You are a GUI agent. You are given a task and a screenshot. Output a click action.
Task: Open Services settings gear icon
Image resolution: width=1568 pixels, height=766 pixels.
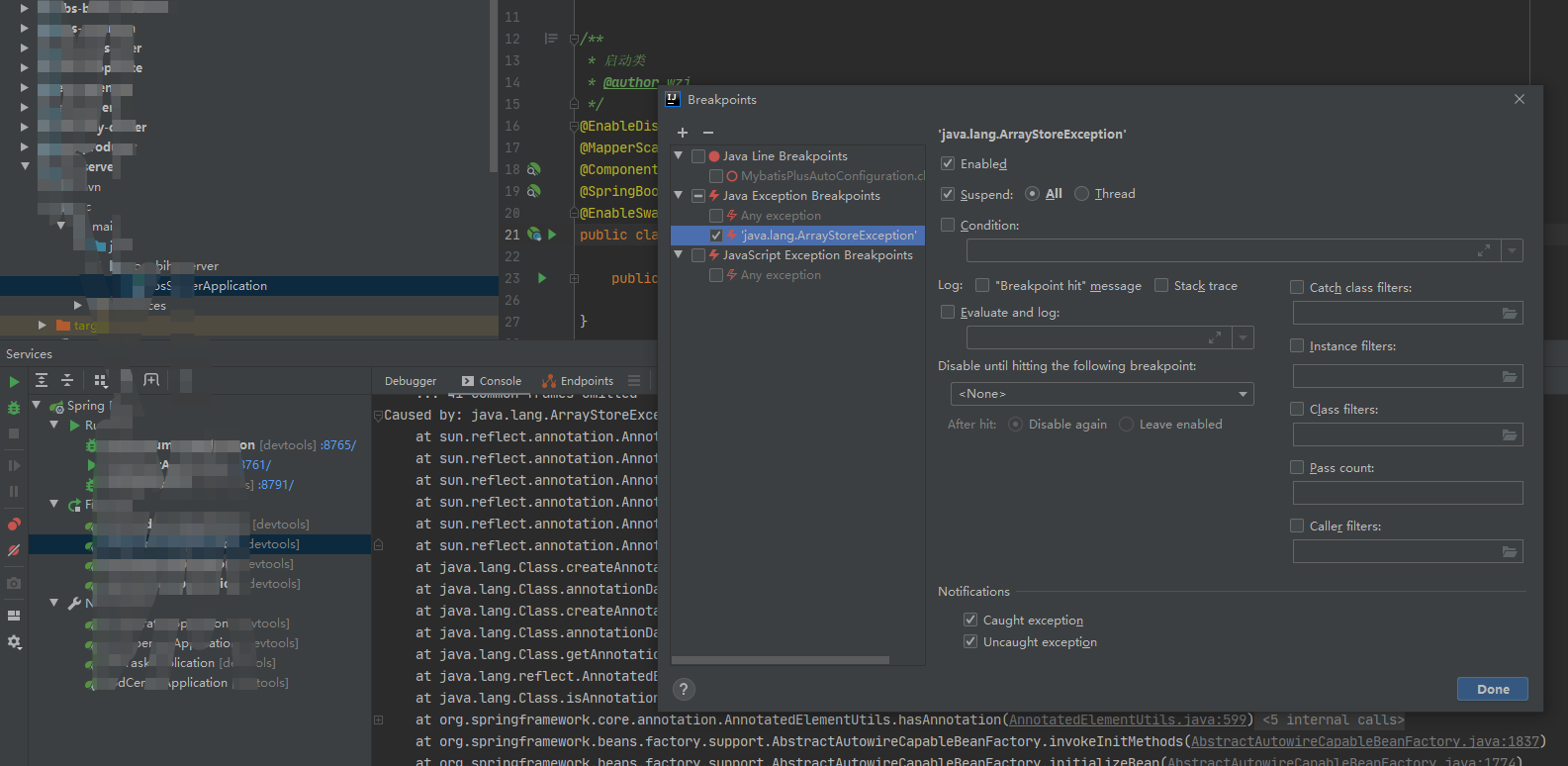(x=14, y=642)
